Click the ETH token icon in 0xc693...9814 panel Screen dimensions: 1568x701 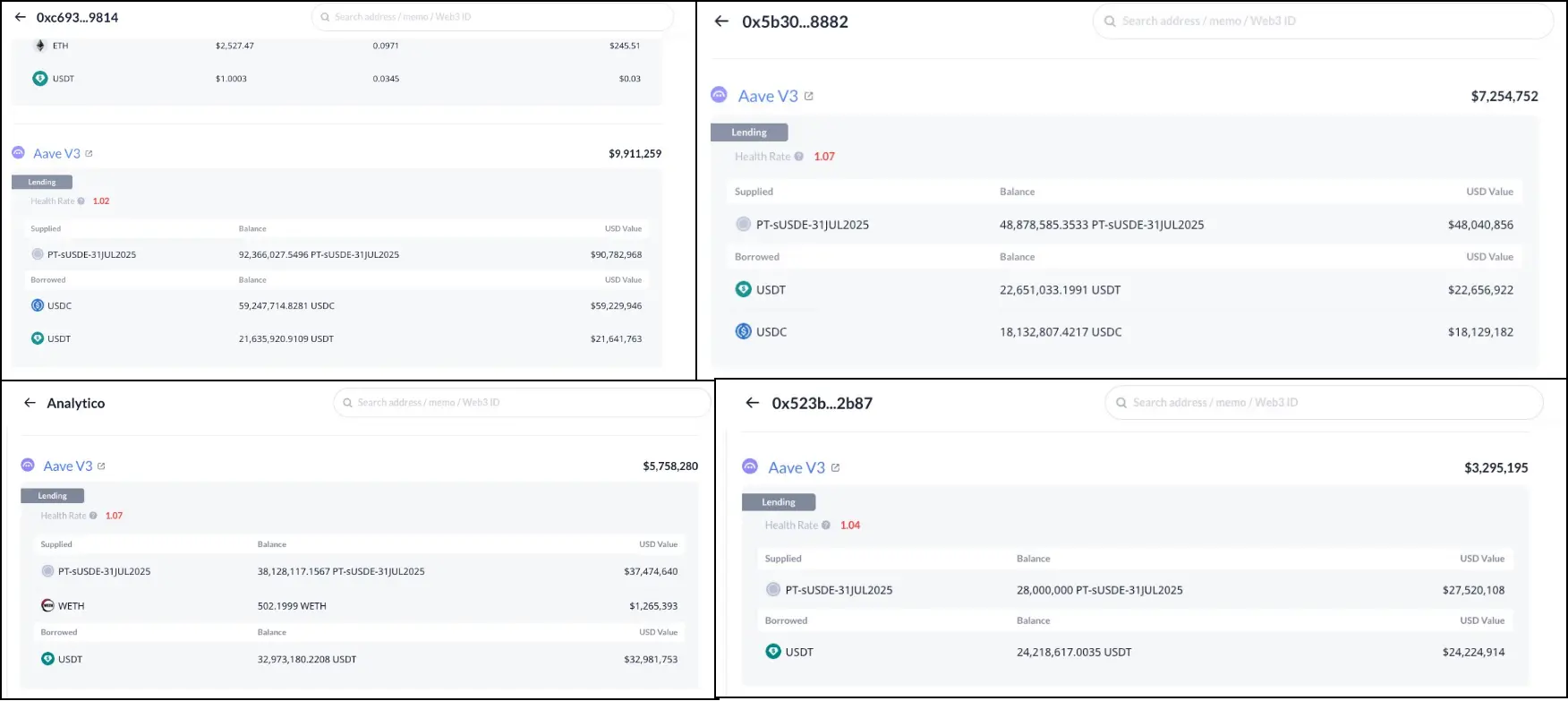point(39,46)
